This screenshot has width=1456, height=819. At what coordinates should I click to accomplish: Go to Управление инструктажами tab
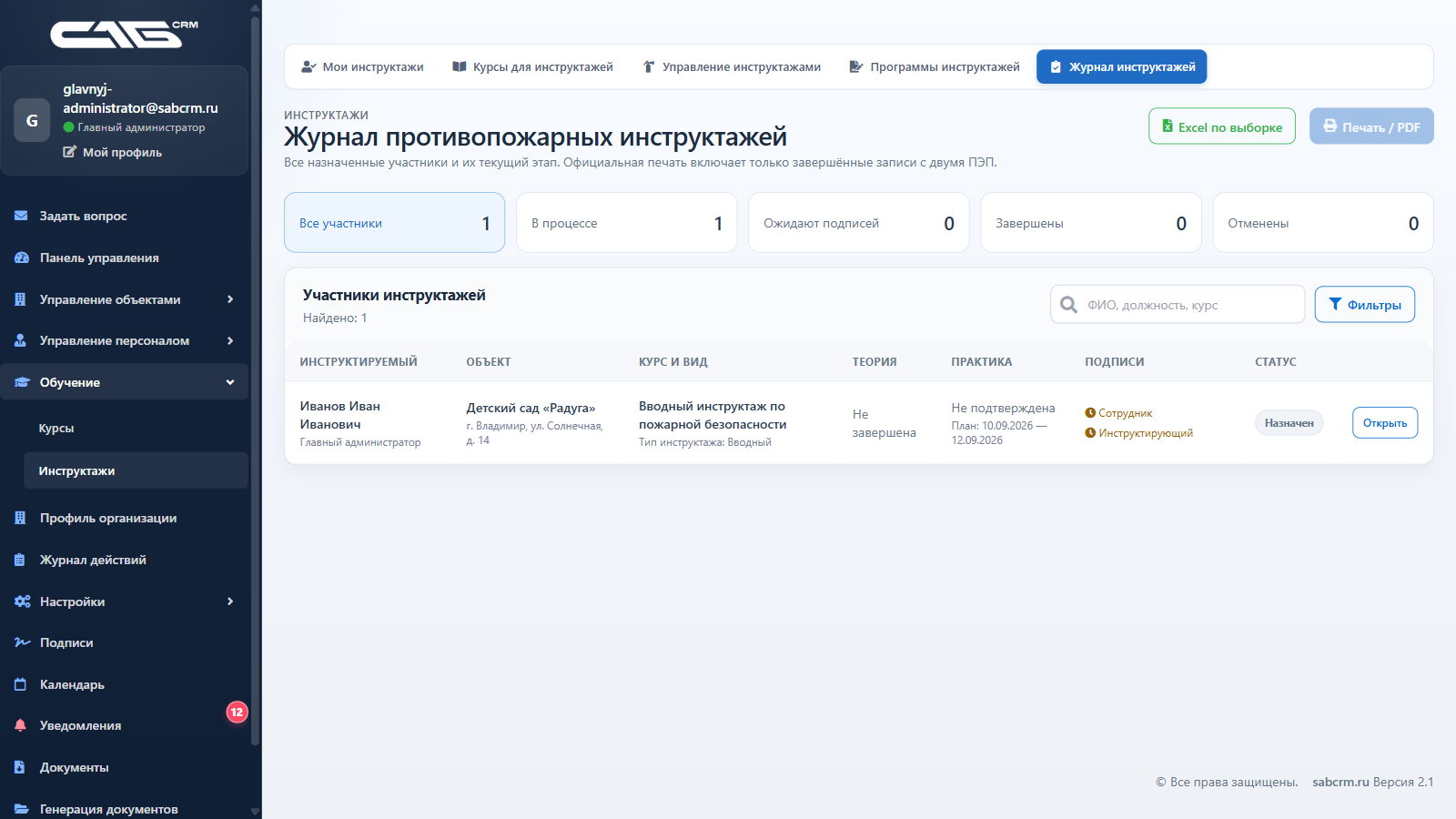(732, 66)
